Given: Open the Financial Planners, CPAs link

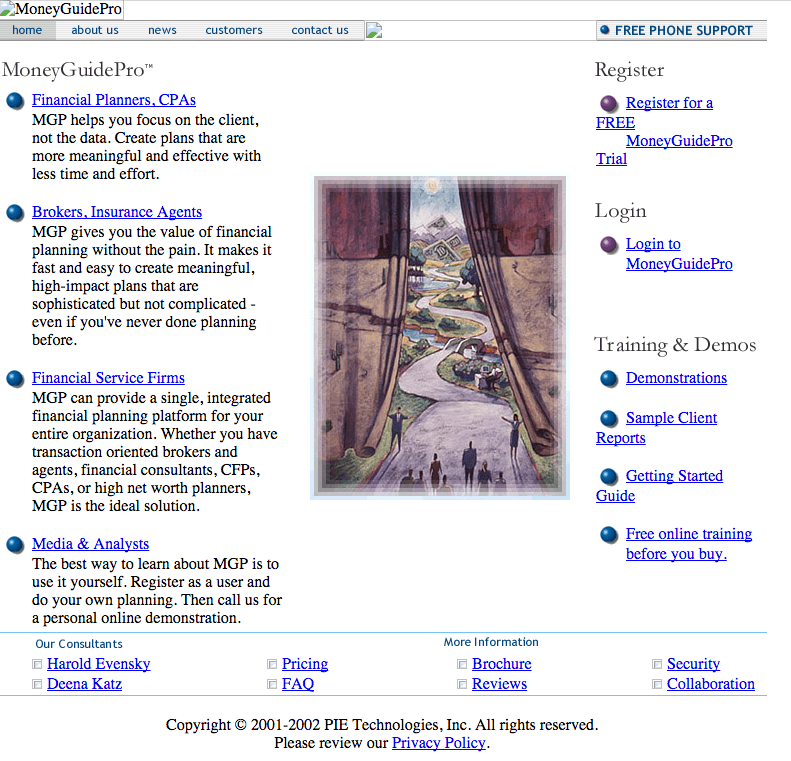Looking at the screenshot, I should click(114, 100).
